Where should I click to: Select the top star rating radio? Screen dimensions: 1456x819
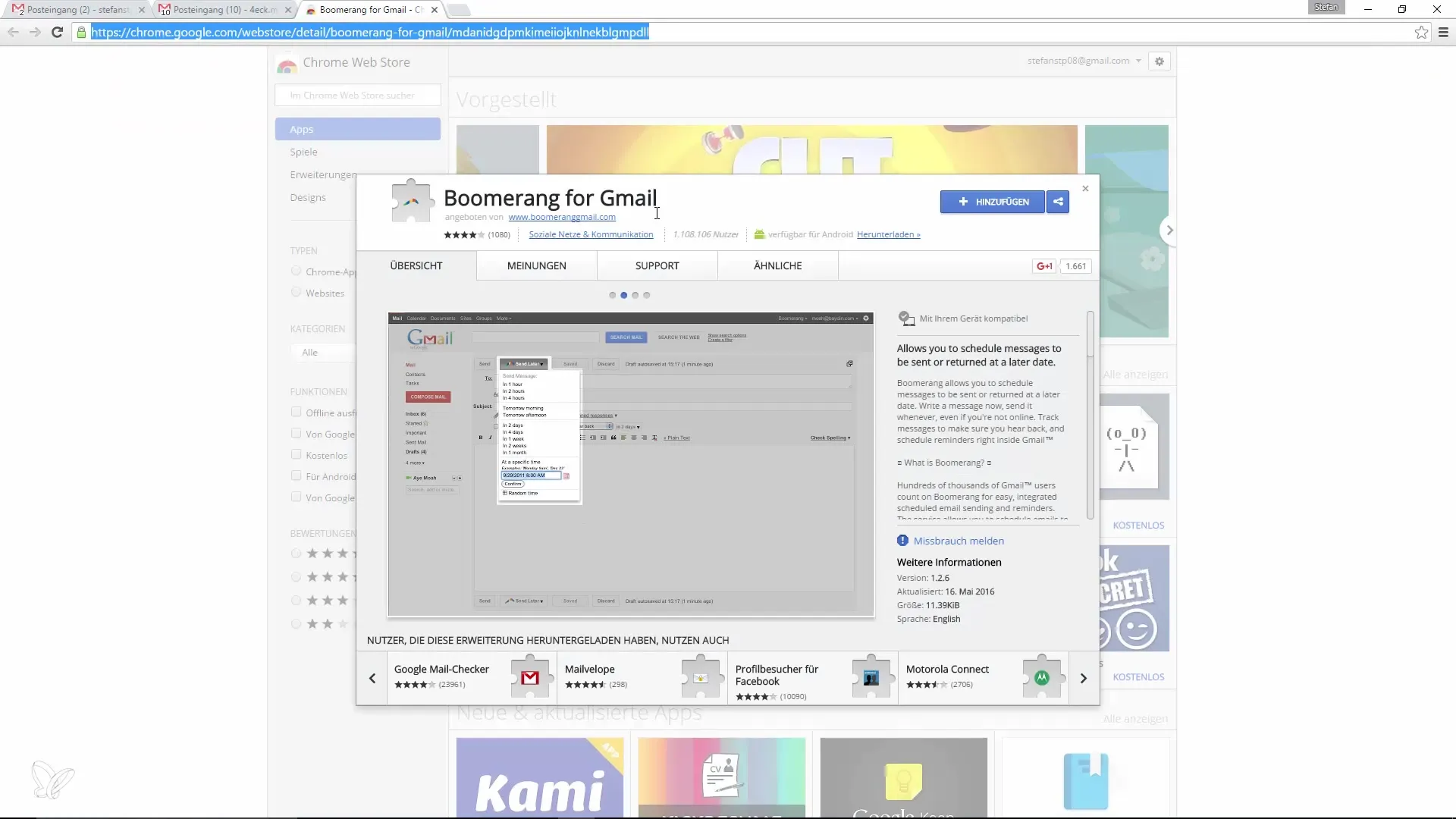296,554
